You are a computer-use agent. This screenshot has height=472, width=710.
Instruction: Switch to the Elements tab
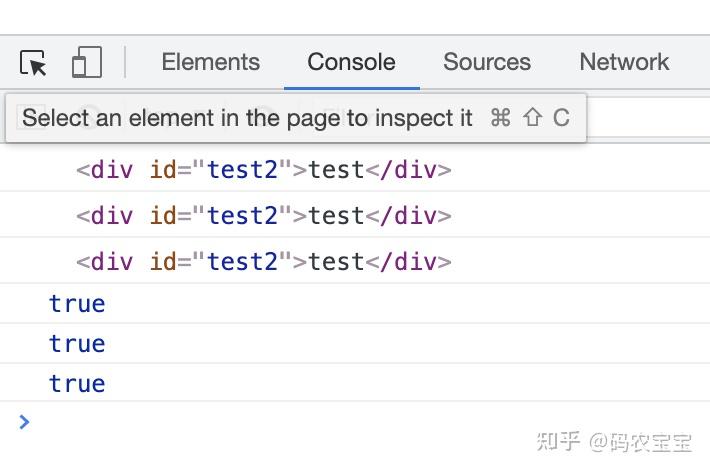(x=210, y=62)
